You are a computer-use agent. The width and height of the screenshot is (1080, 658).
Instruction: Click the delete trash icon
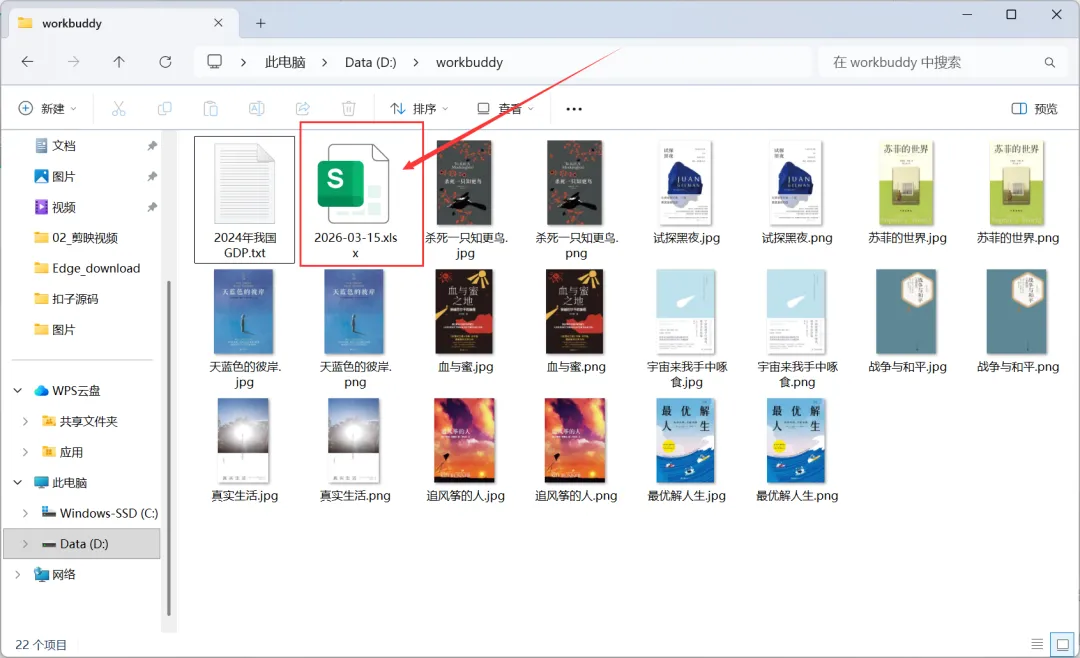[349, 109]
